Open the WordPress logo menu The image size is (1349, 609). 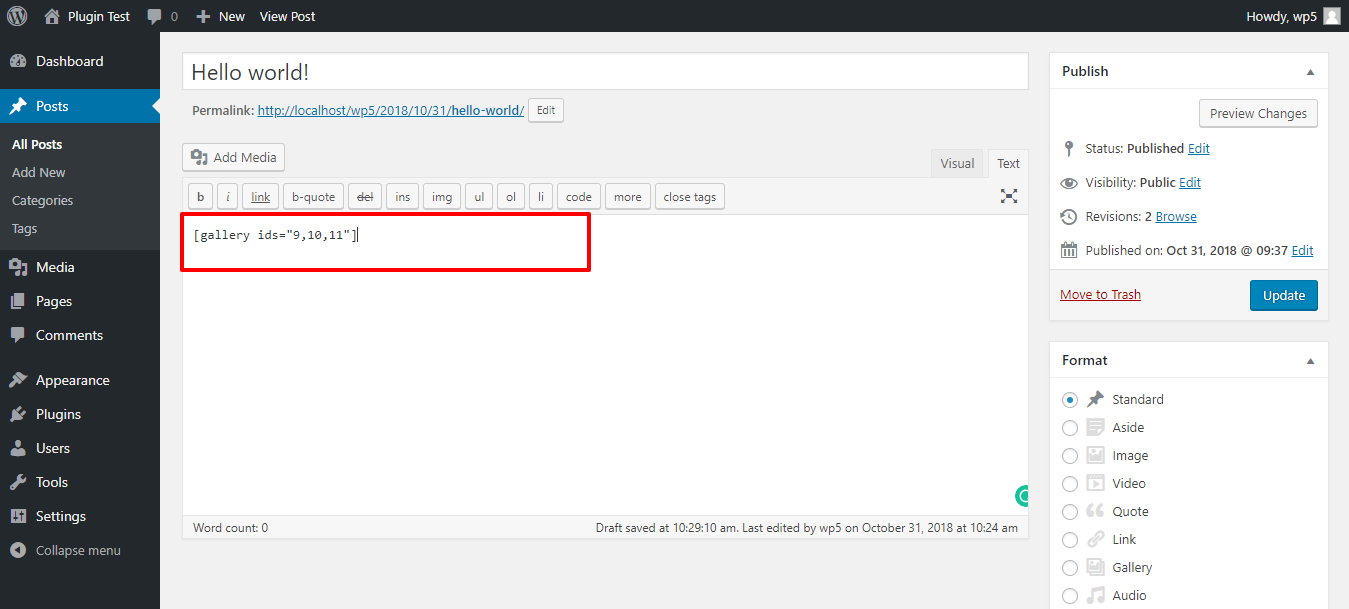click(17, 16)
